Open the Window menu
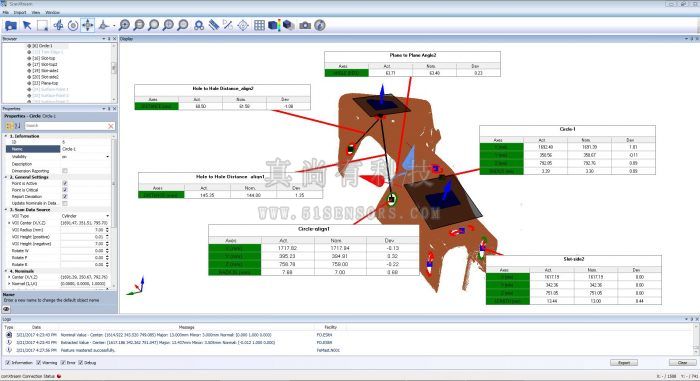This screenshot has width=700, height=381. click(x=52, y=13)
